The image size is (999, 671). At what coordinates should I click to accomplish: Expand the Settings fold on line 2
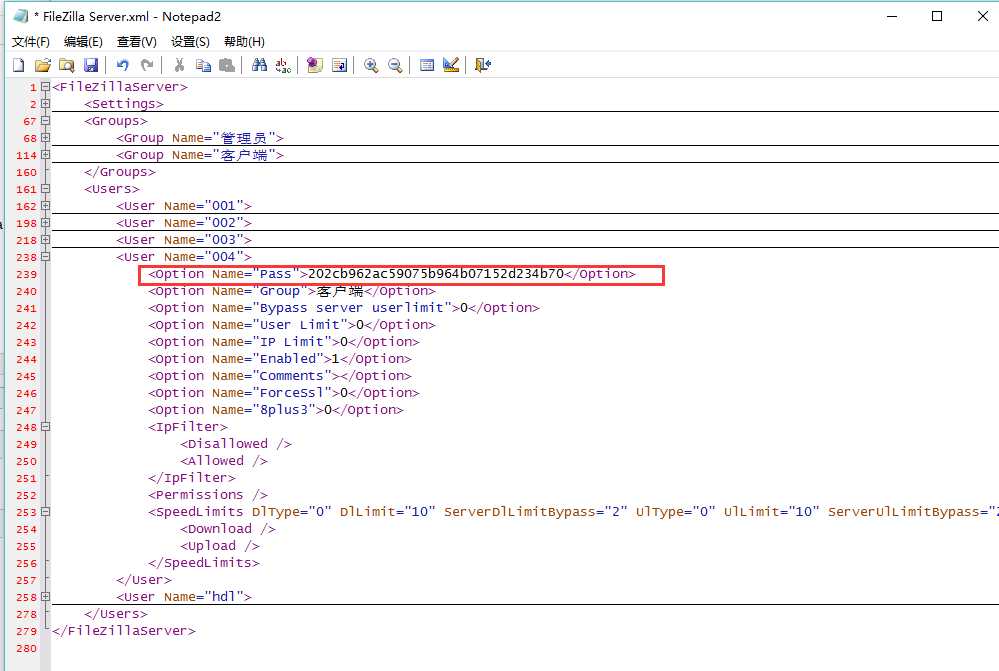[x=45, y=103]
